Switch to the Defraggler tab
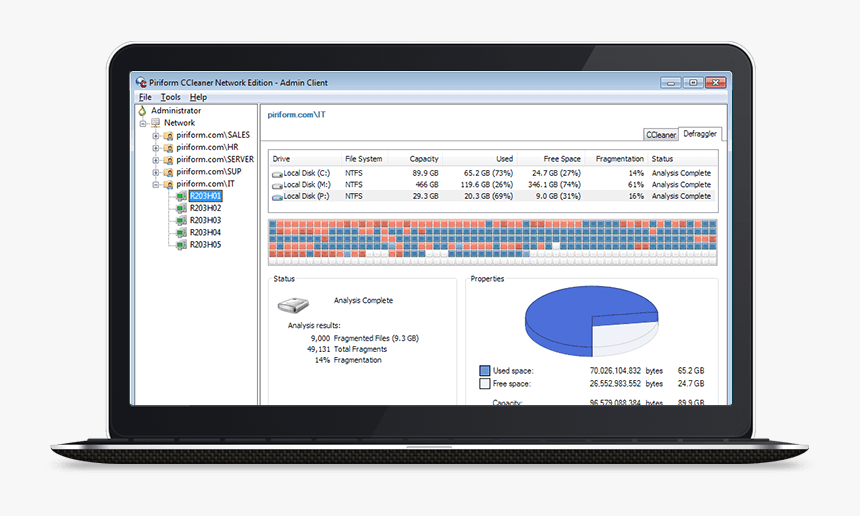 coord(700,133)
